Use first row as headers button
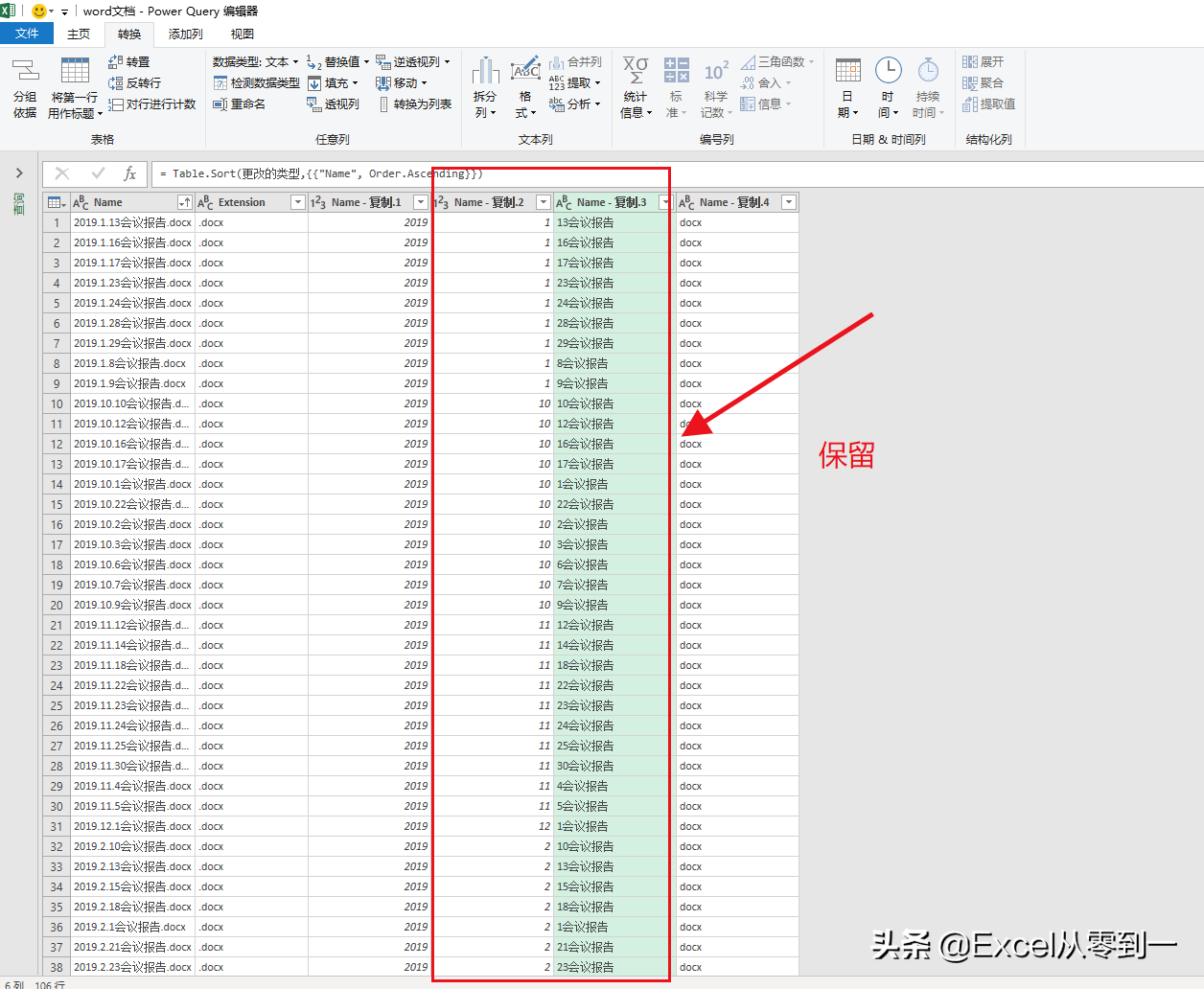This screenshot has width=1204, height=989. pyautogui.click(x=75, y=88)
